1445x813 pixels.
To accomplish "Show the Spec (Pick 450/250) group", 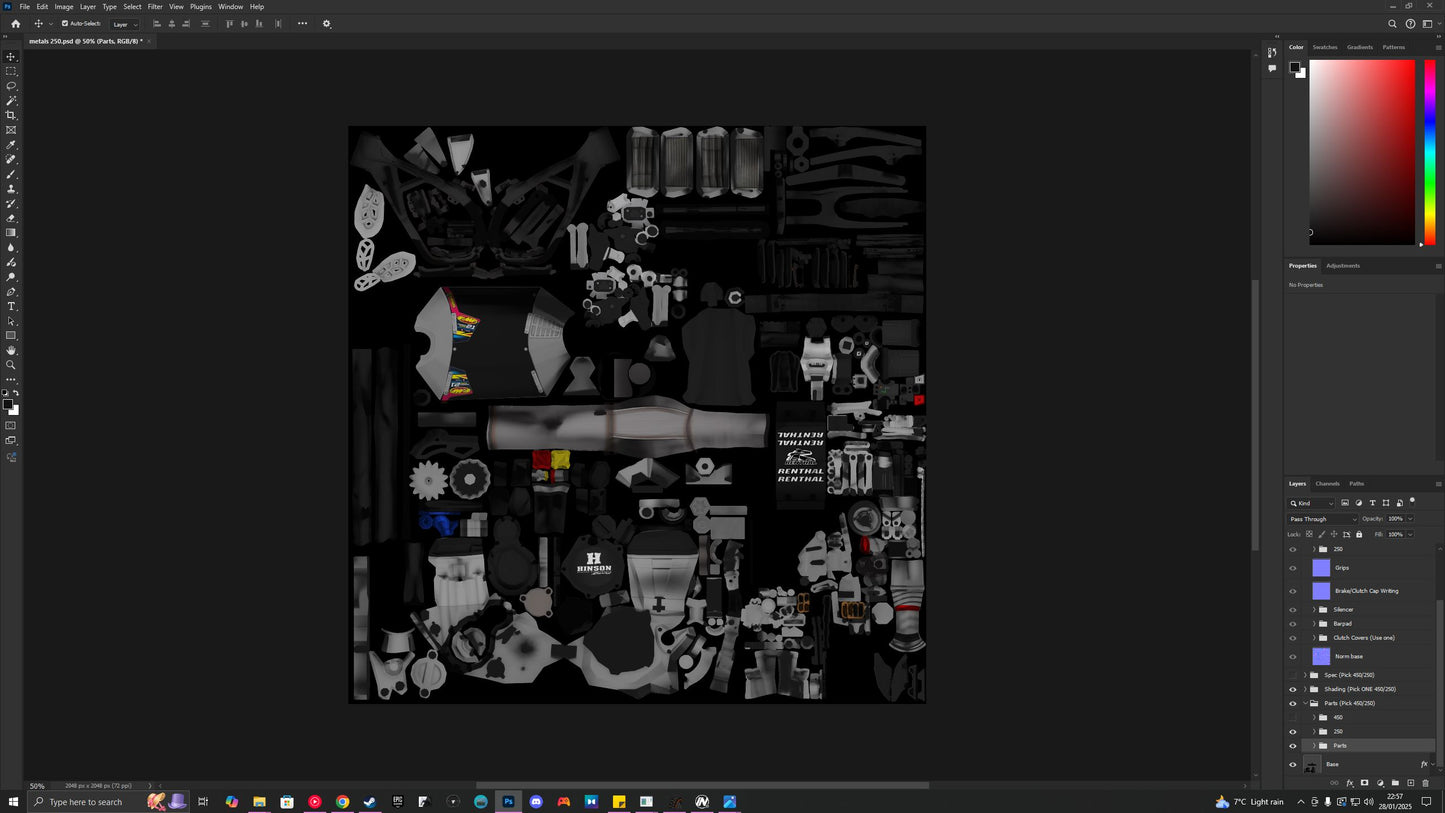I will point(1292,675).
